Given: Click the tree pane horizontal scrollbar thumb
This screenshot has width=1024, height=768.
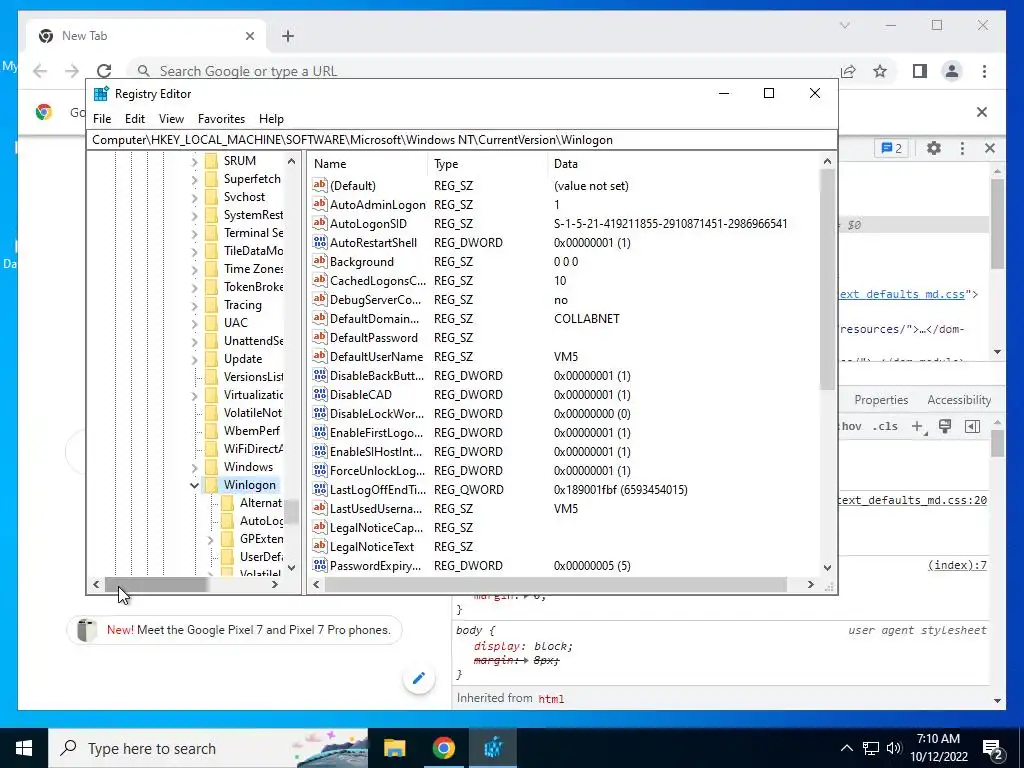Looking at the screenshot, I should click(x=156, y=584).
